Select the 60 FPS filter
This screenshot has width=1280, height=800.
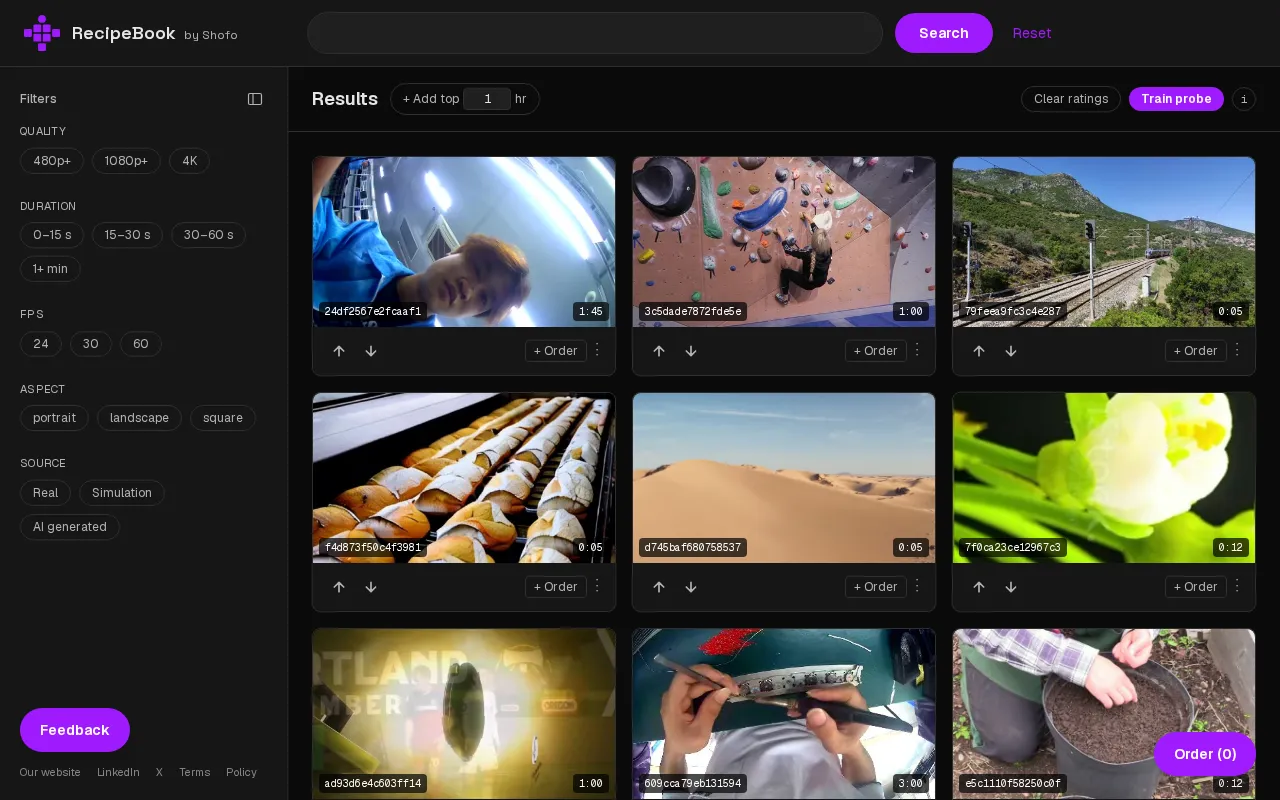[x=141, y=344]
